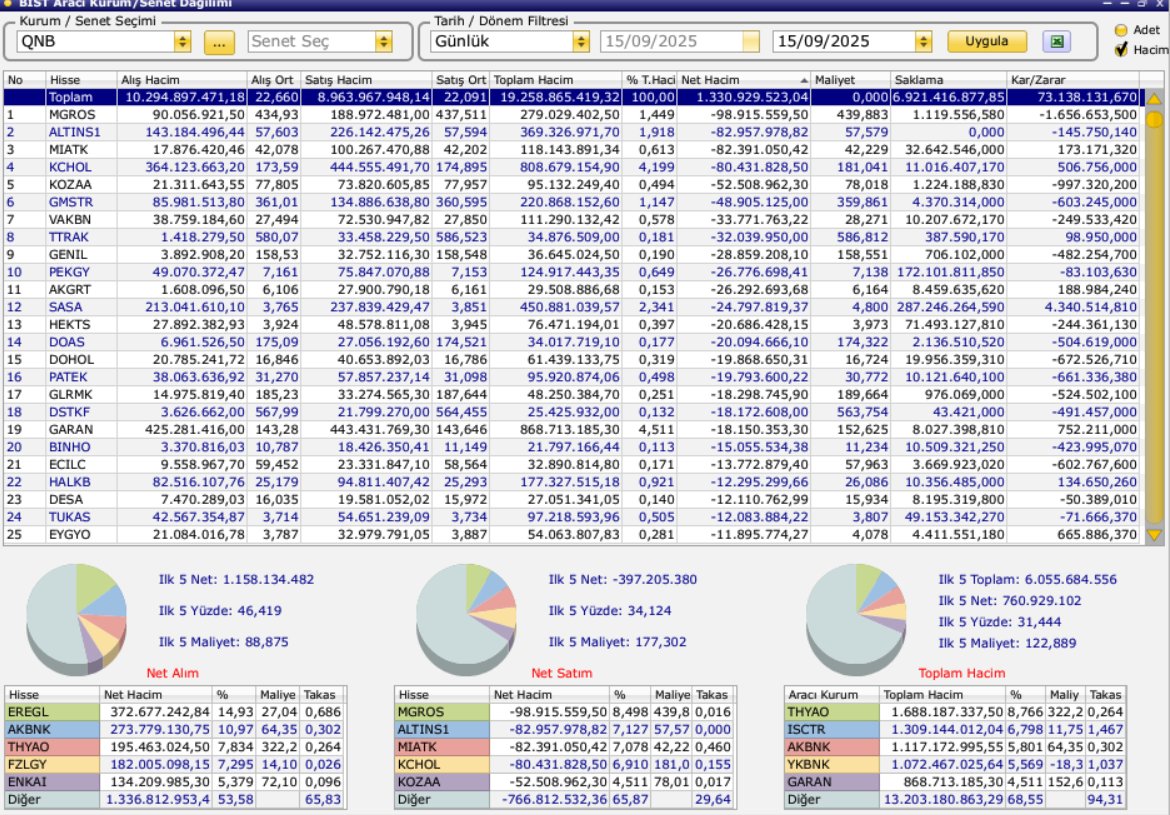Click EREGL green swatch in Net Alım table
Viewport: 1170px width, 815px height.
[51, 712]
